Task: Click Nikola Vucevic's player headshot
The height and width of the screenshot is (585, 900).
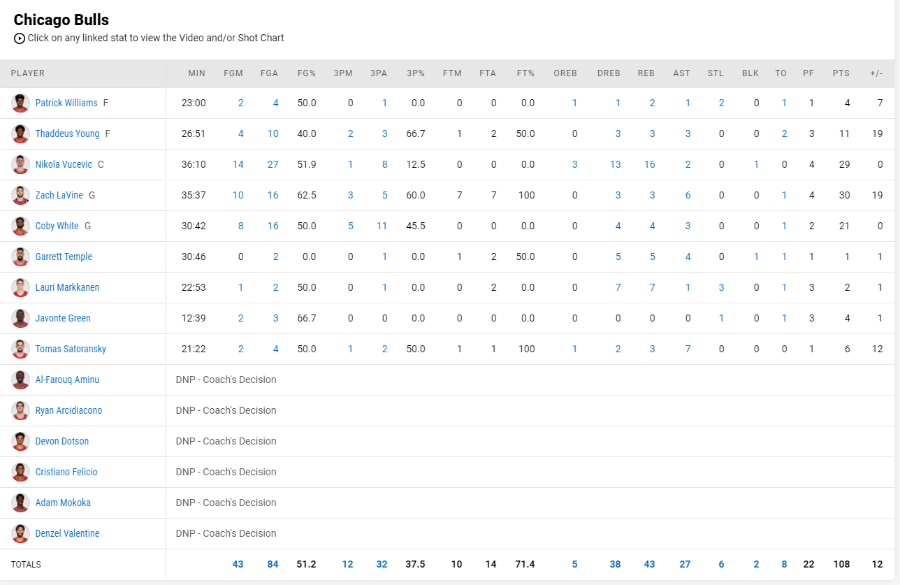Action: click(x=20, y=164)
